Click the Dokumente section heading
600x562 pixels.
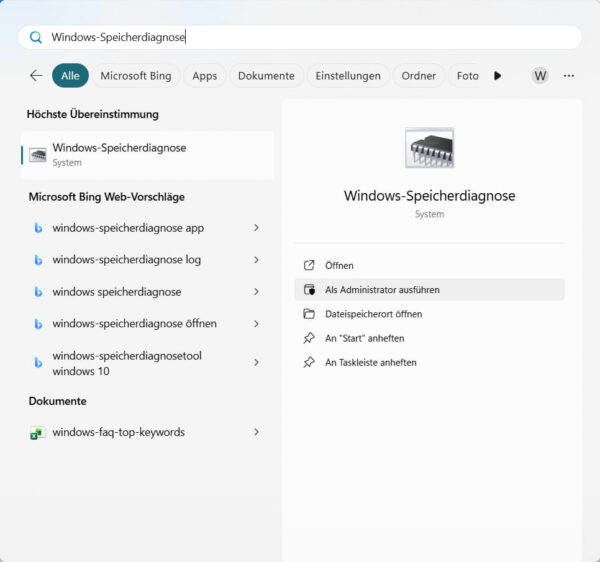[57, 401]
